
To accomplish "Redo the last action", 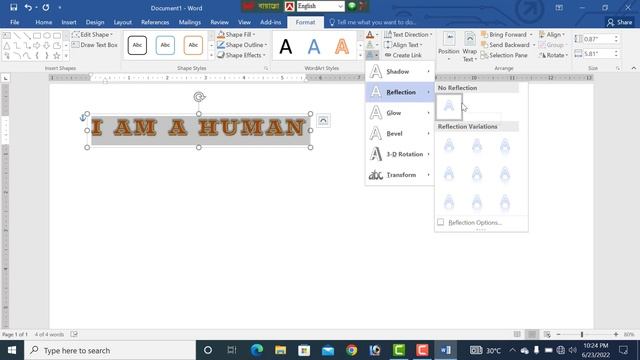I will (46, 7).
